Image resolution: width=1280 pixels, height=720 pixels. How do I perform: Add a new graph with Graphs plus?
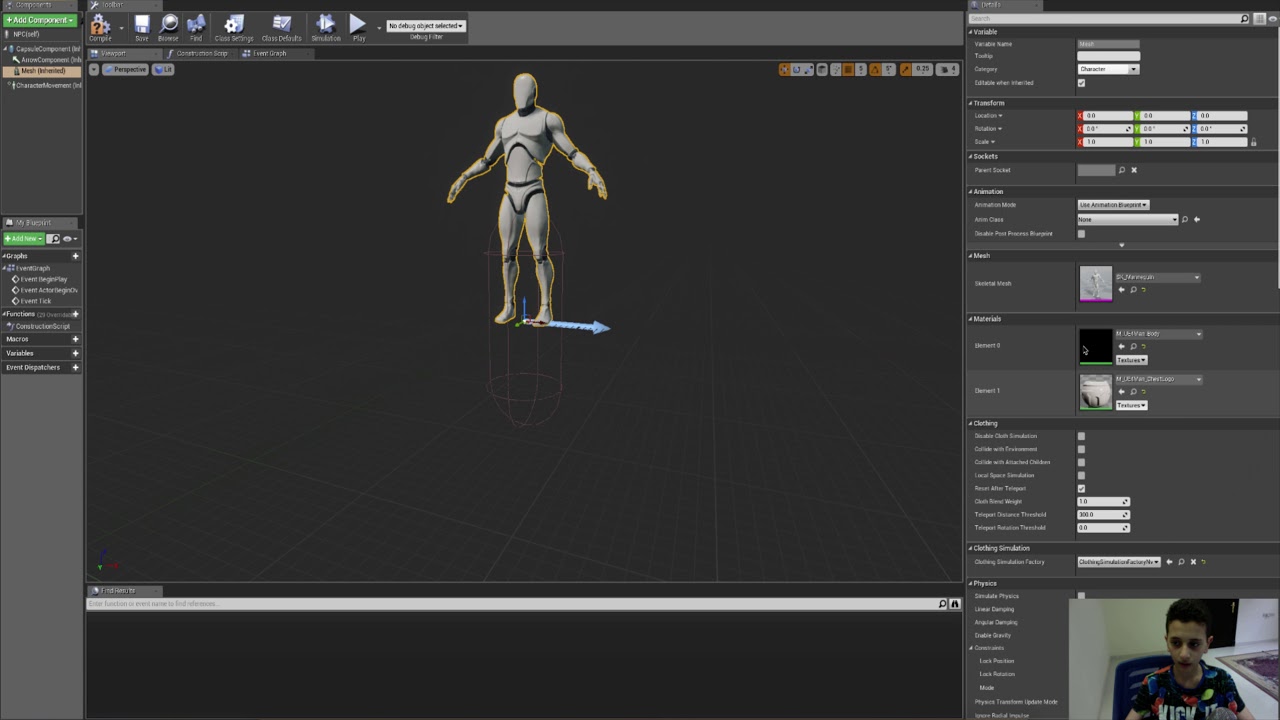coord(75,256)
